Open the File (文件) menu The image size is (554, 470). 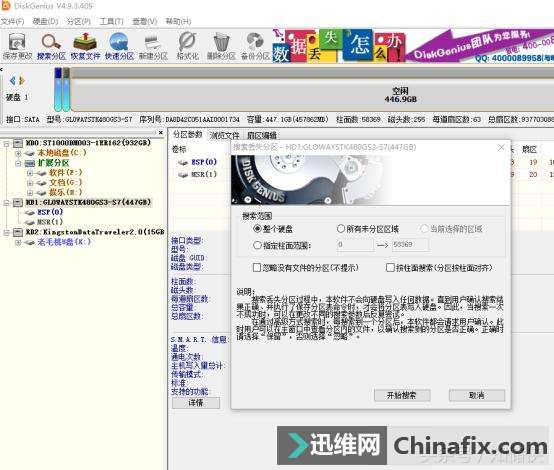(13, 22)
